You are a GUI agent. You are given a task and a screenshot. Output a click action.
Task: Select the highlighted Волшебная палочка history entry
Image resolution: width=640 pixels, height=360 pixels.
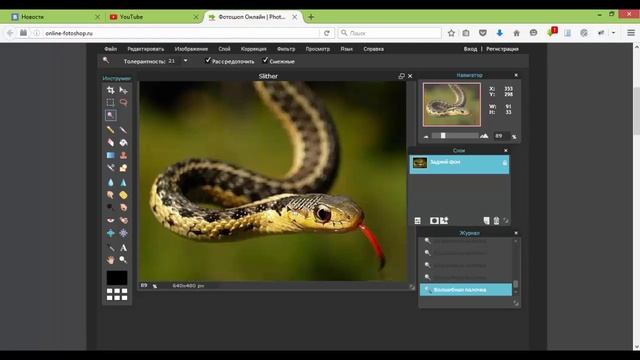coord(466,290)
